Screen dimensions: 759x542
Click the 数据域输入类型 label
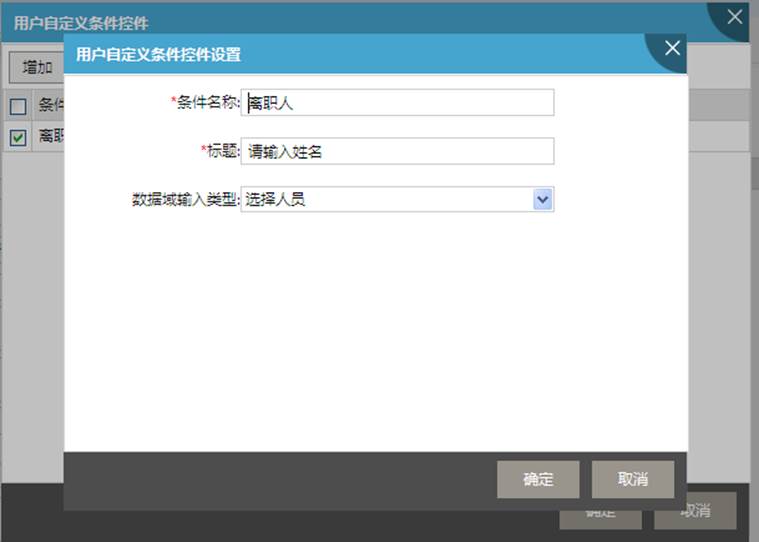[x=186, y=200]
